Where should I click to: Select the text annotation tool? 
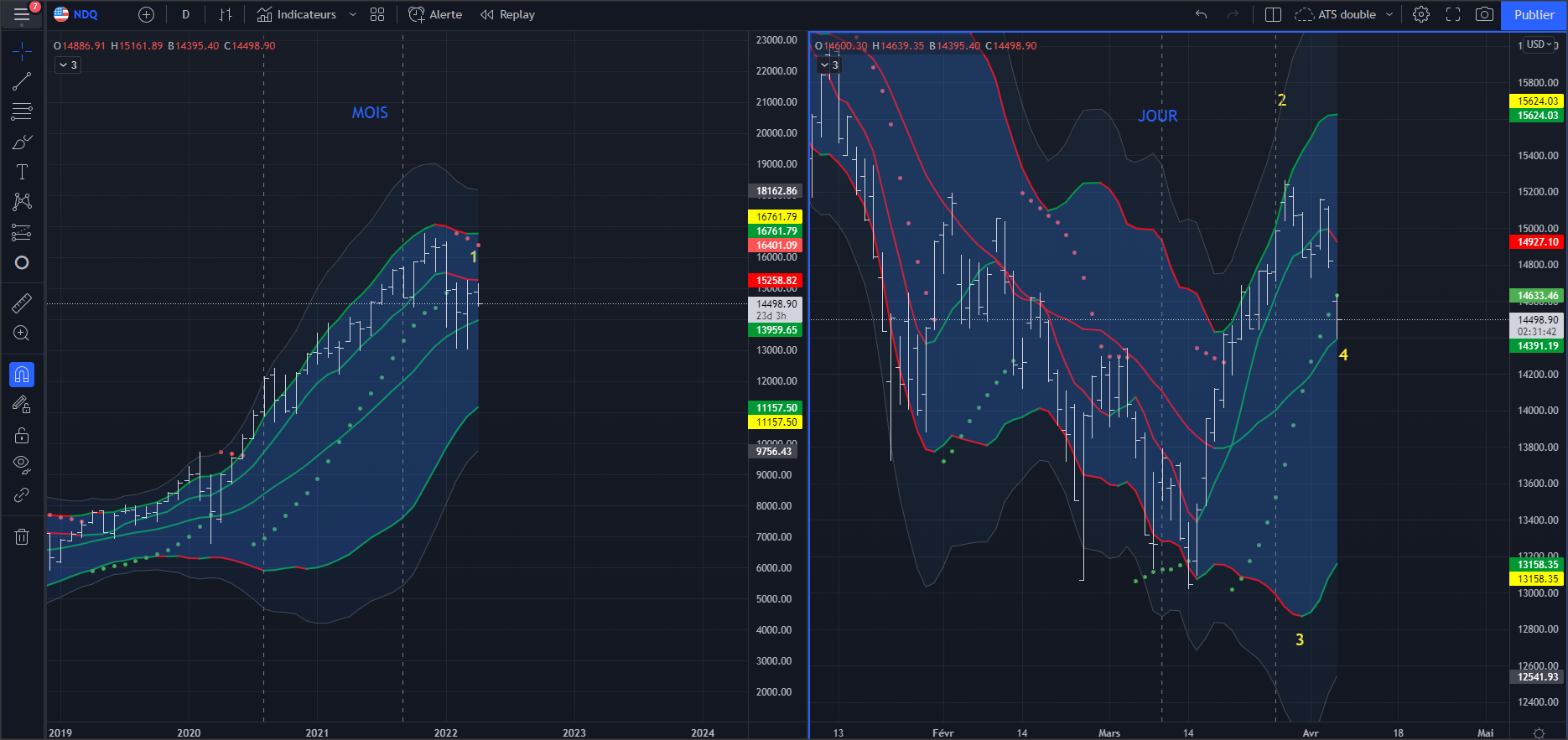(x=22, y=172)
